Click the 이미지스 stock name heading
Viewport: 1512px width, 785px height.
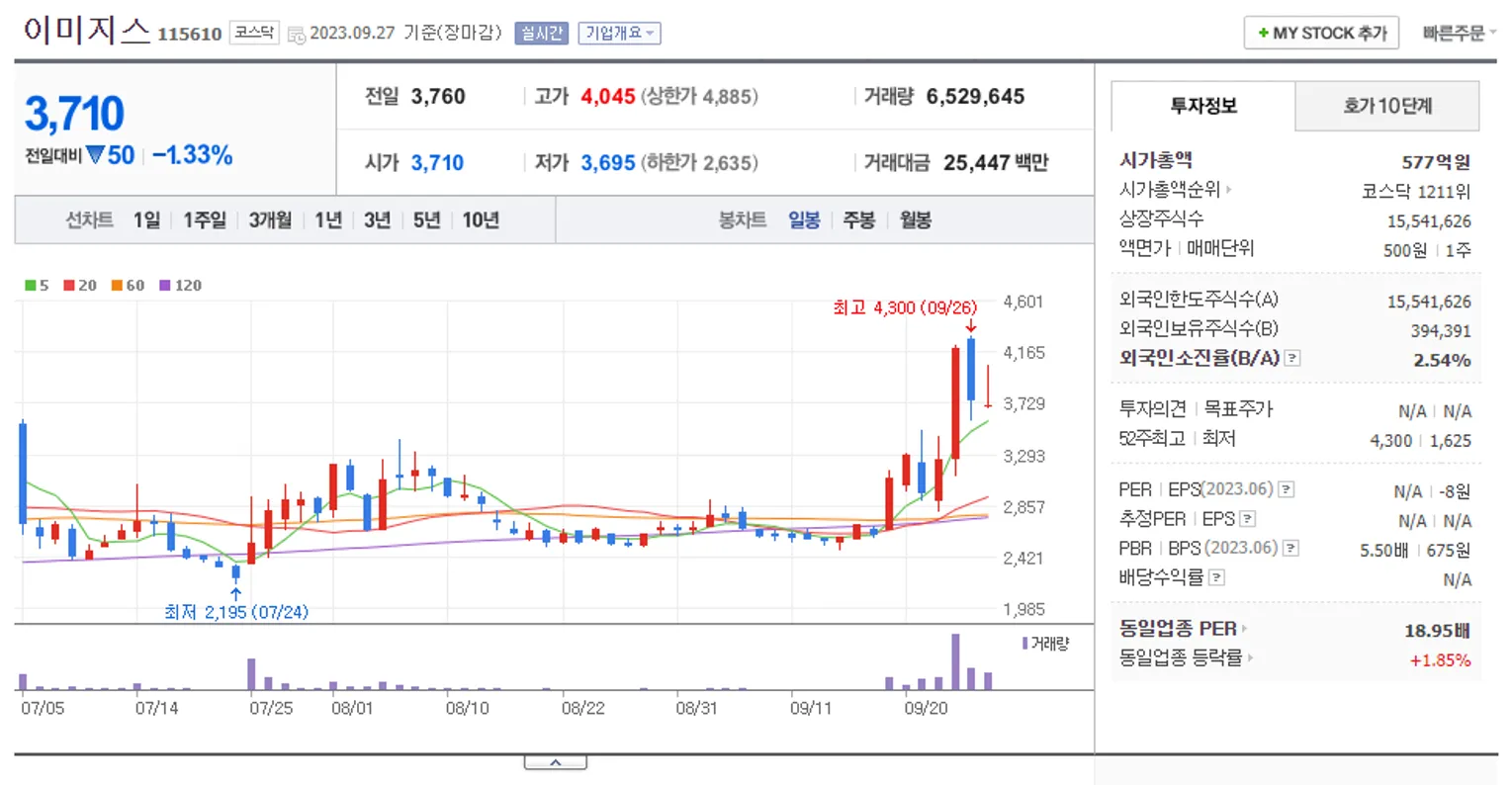tap(86, 31)
